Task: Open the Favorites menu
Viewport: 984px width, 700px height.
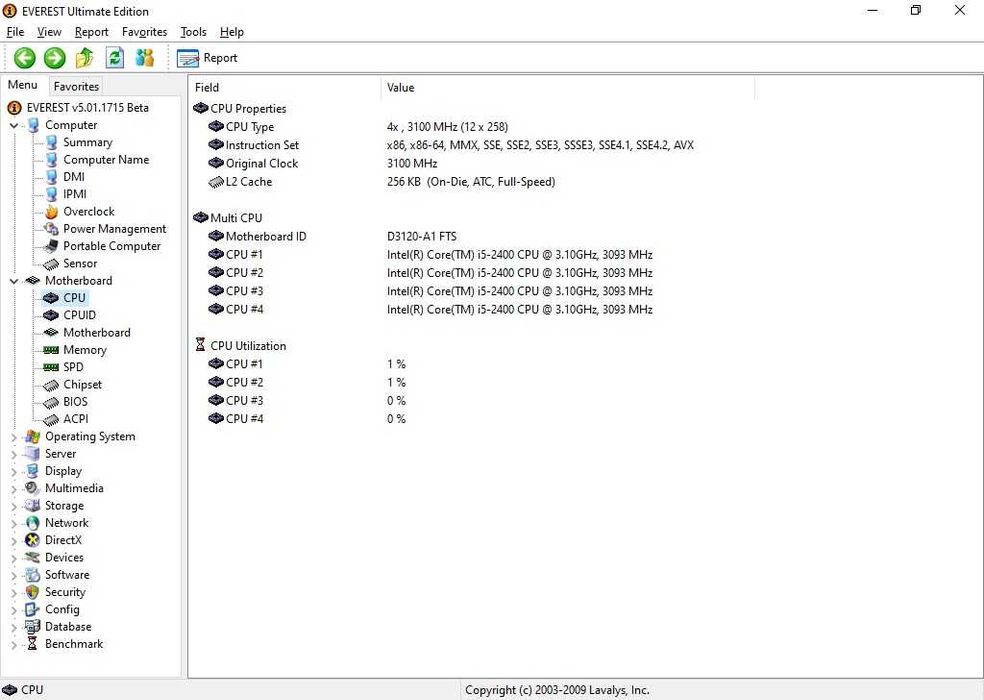Action: click(x=144, y=32)
